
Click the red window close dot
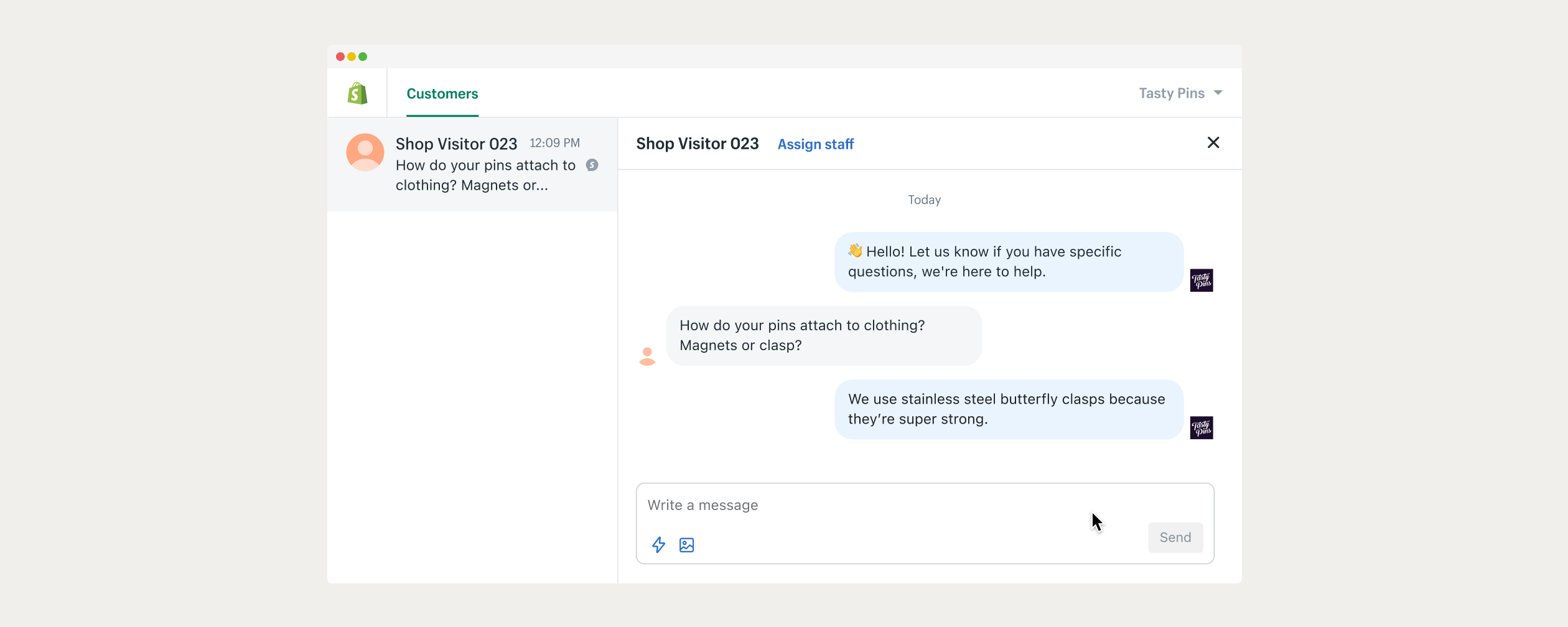(340, 57)
